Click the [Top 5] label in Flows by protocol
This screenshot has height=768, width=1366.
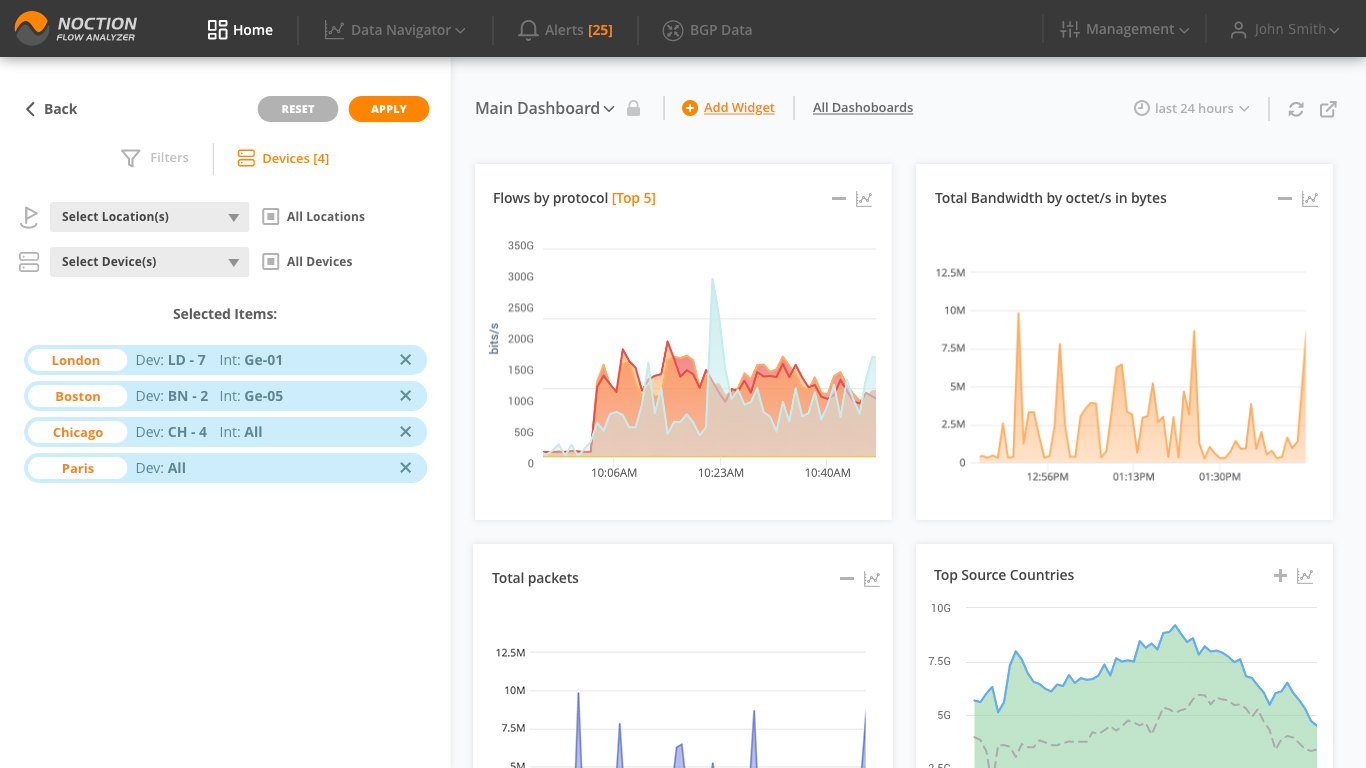(x=634, y=198)
